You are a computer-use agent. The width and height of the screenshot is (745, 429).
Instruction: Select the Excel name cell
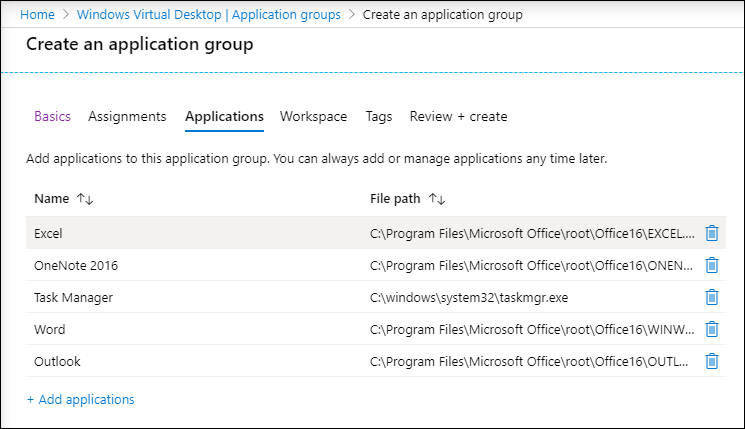pyautogui.click(x=48, y=233)
